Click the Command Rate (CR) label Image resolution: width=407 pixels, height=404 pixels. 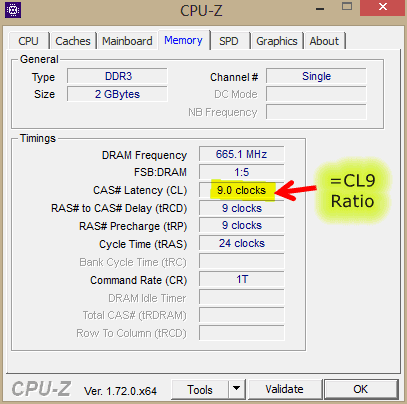click(139, 280)
